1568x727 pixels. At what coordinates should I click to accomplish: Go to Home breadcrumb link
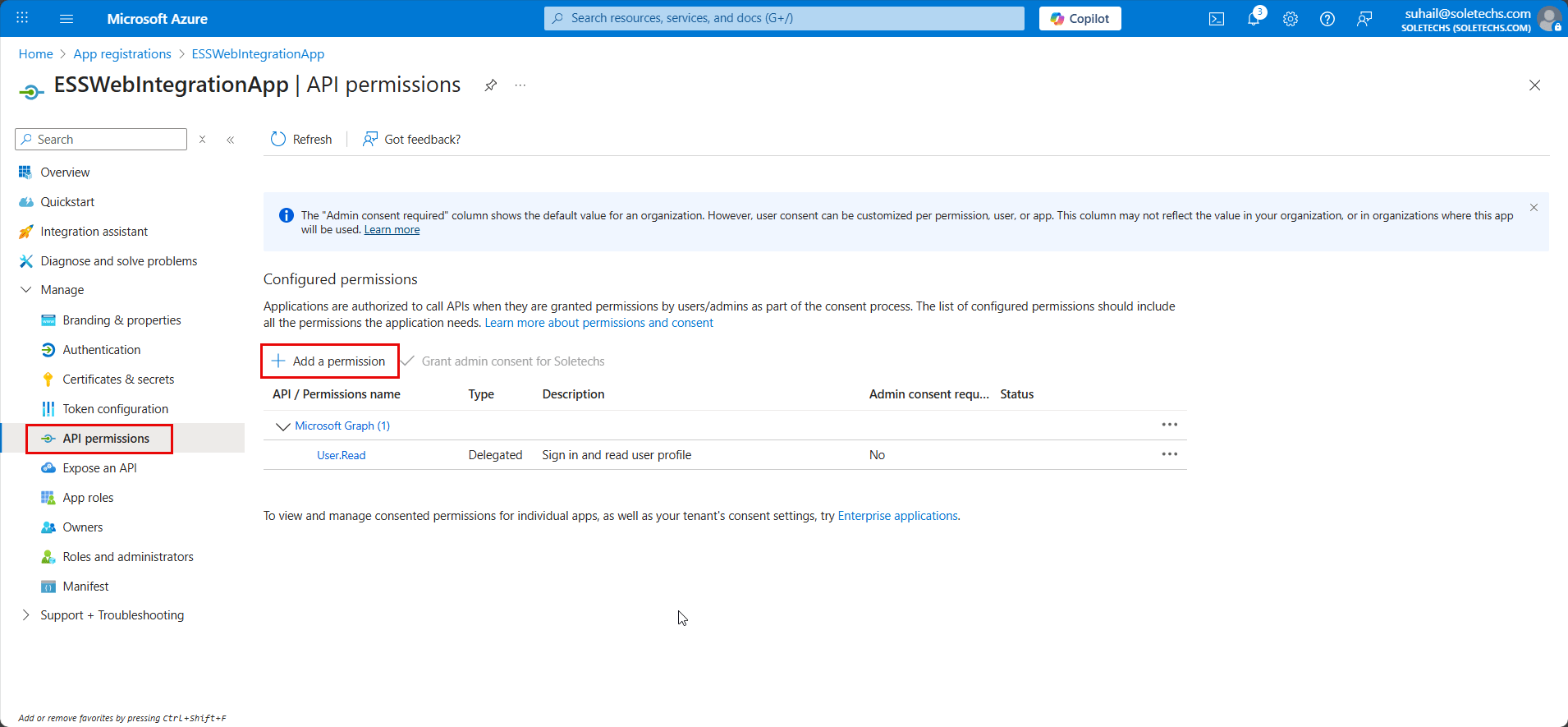click(36, 54)
